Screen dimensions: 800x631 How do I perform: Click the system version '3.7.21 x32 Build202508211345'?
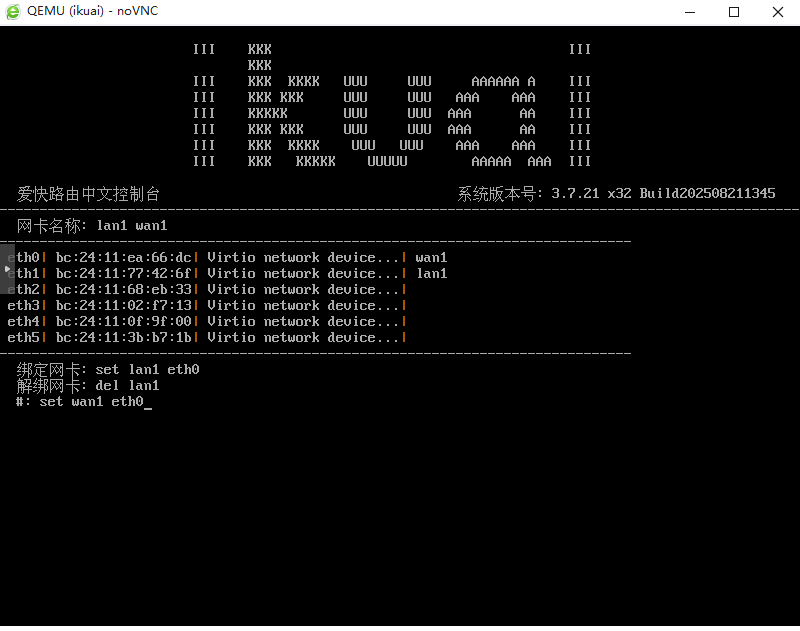[x=663, y=193]
